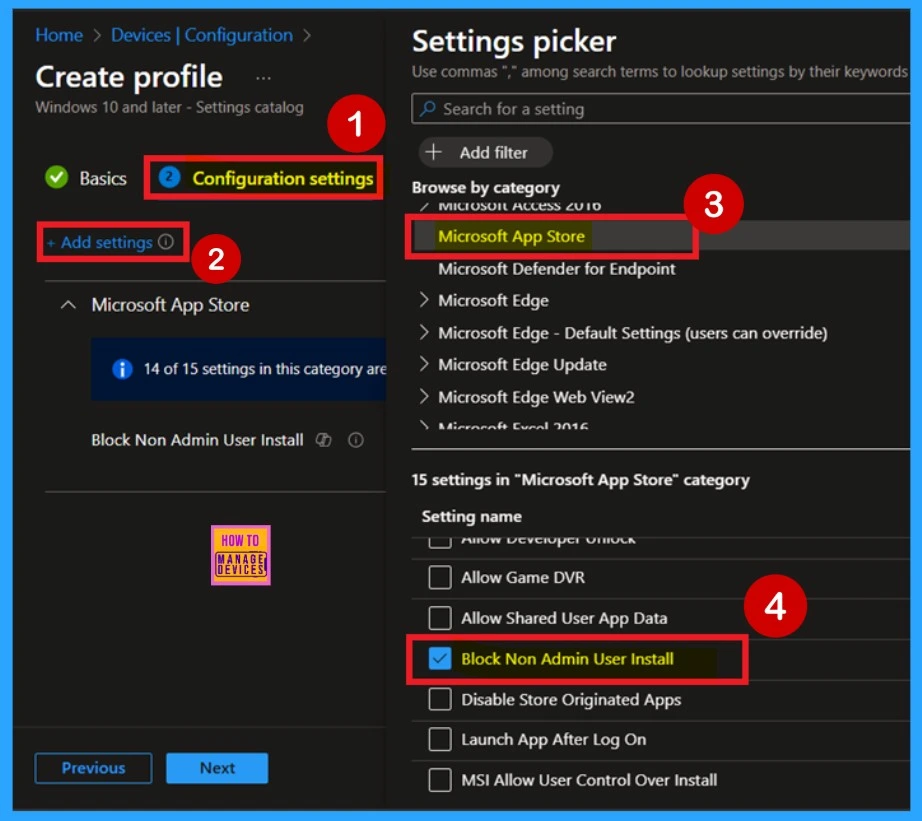The width and height of the screenshot is (922, 821).
Task: Click the Search for a setting field
Action: point(661,109)
